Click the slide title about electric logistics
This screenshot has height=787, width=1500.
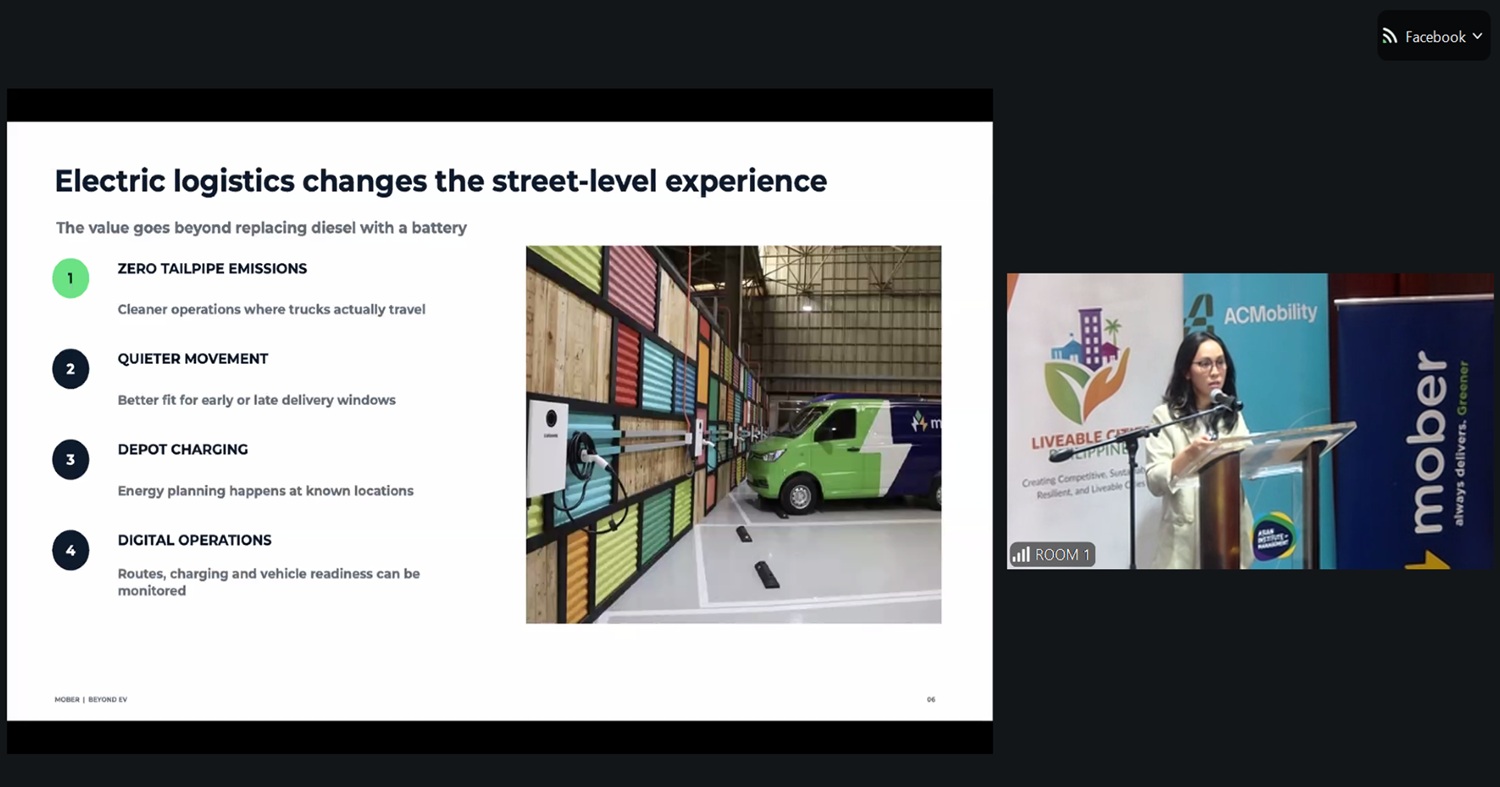[x=440, y=181]
